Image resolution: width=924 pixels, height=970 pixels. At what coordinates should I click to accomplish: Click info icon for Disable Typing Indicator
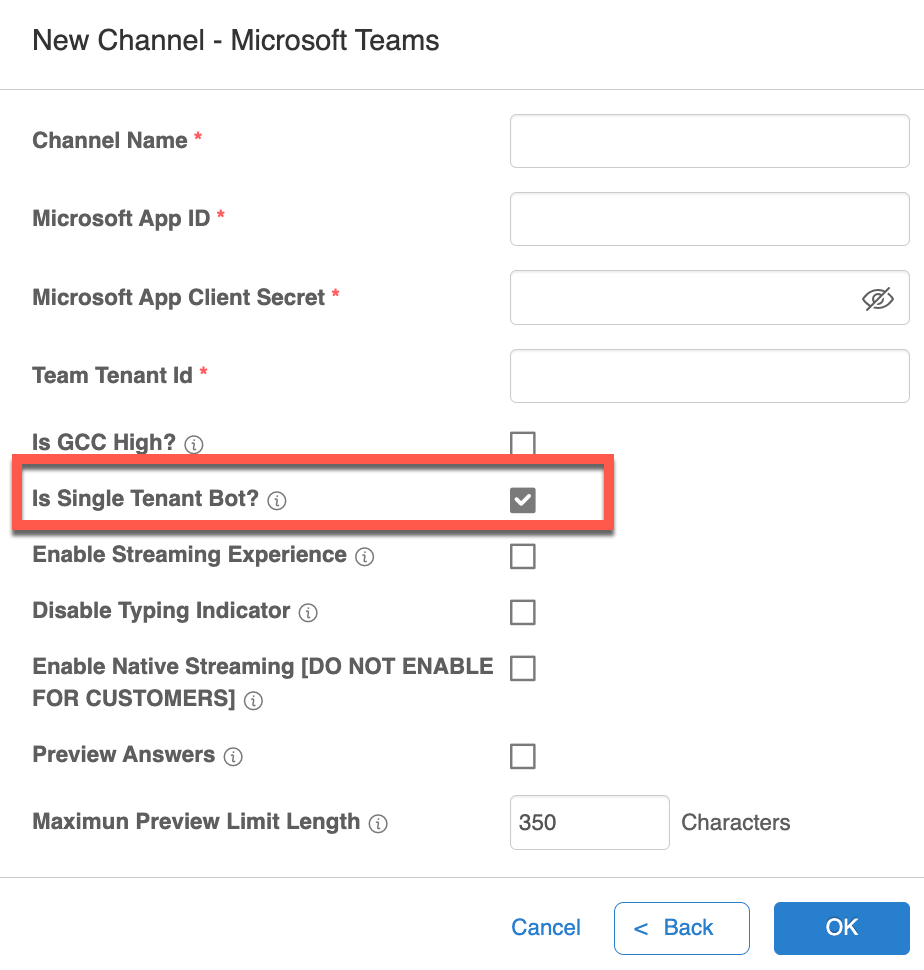[308, 613]
